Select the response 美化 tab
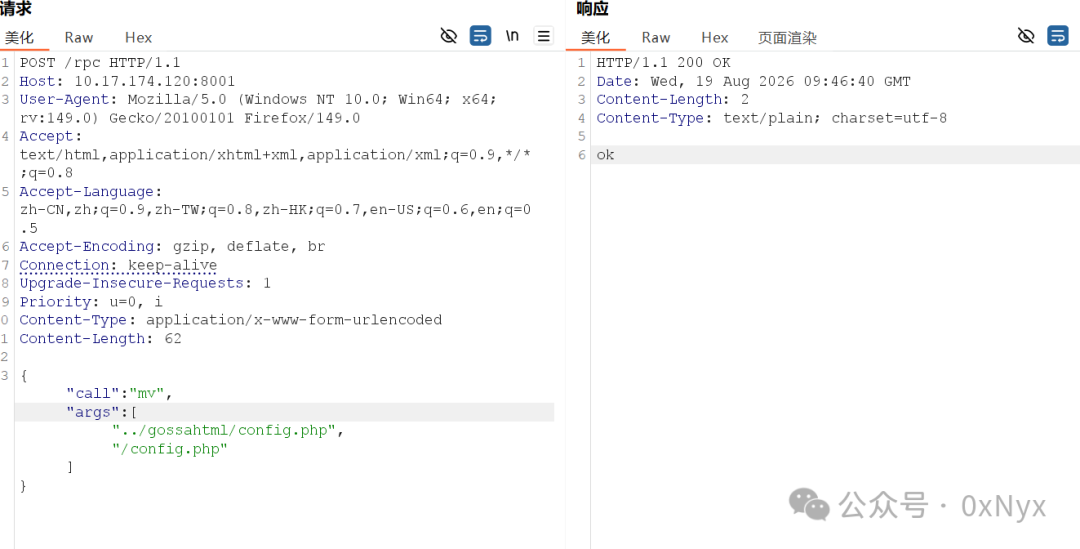1080x549 pixels. [596, 38]
